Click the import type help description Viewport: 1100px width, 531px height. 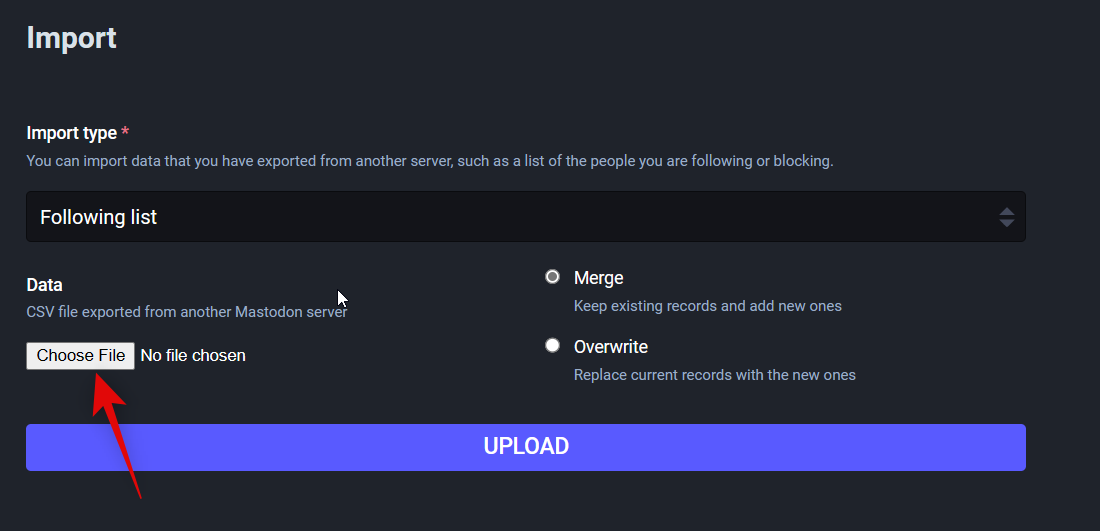[x=429, y=160]
